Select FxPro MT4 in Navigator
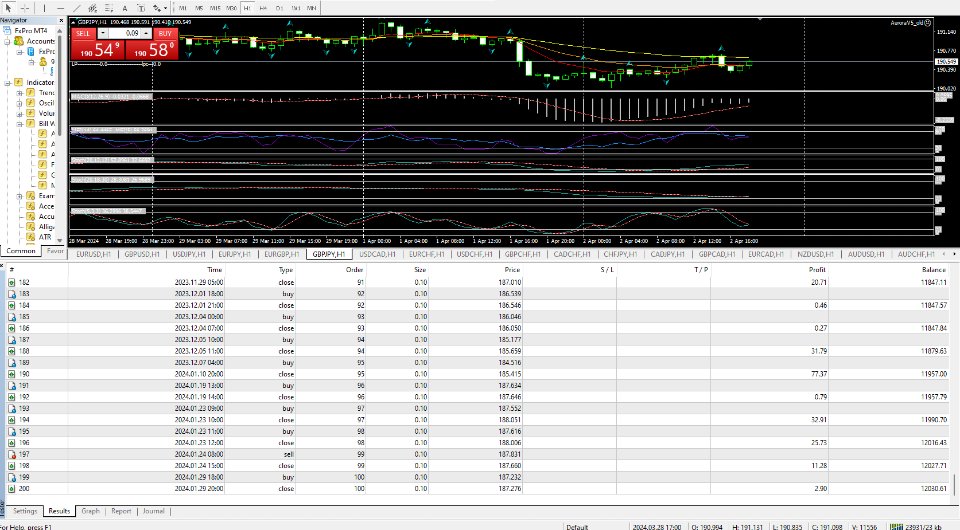Screen dimensions: 960x530 click(31, 30)
